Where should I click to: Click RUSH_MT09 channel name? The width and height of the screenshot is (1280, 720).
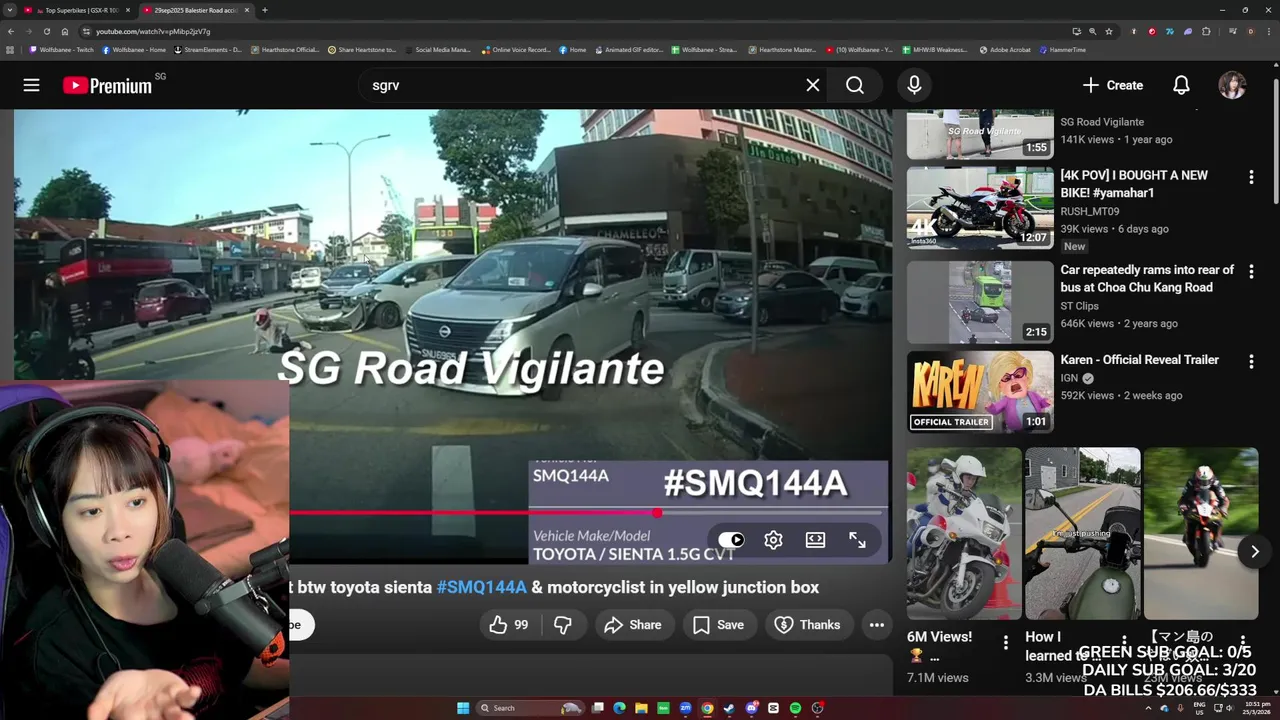pos(1089,211)
